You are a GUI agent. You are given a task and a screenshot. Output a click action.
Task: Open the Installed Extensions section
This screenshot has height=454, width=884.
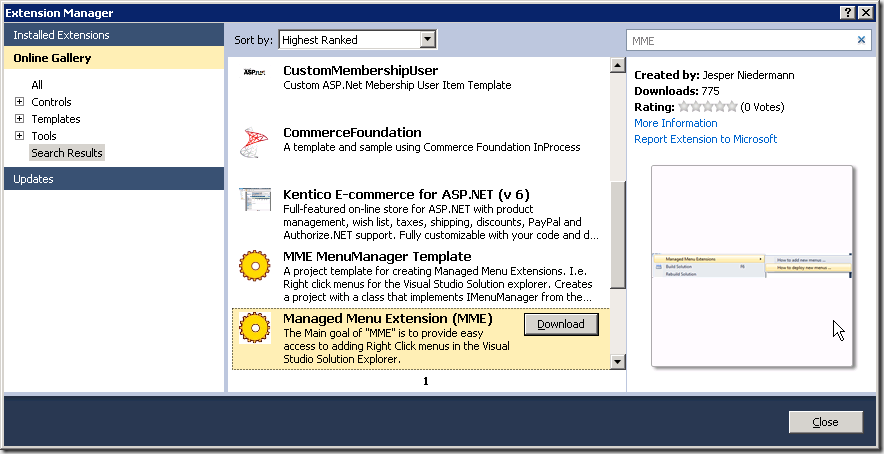point(114,35)
